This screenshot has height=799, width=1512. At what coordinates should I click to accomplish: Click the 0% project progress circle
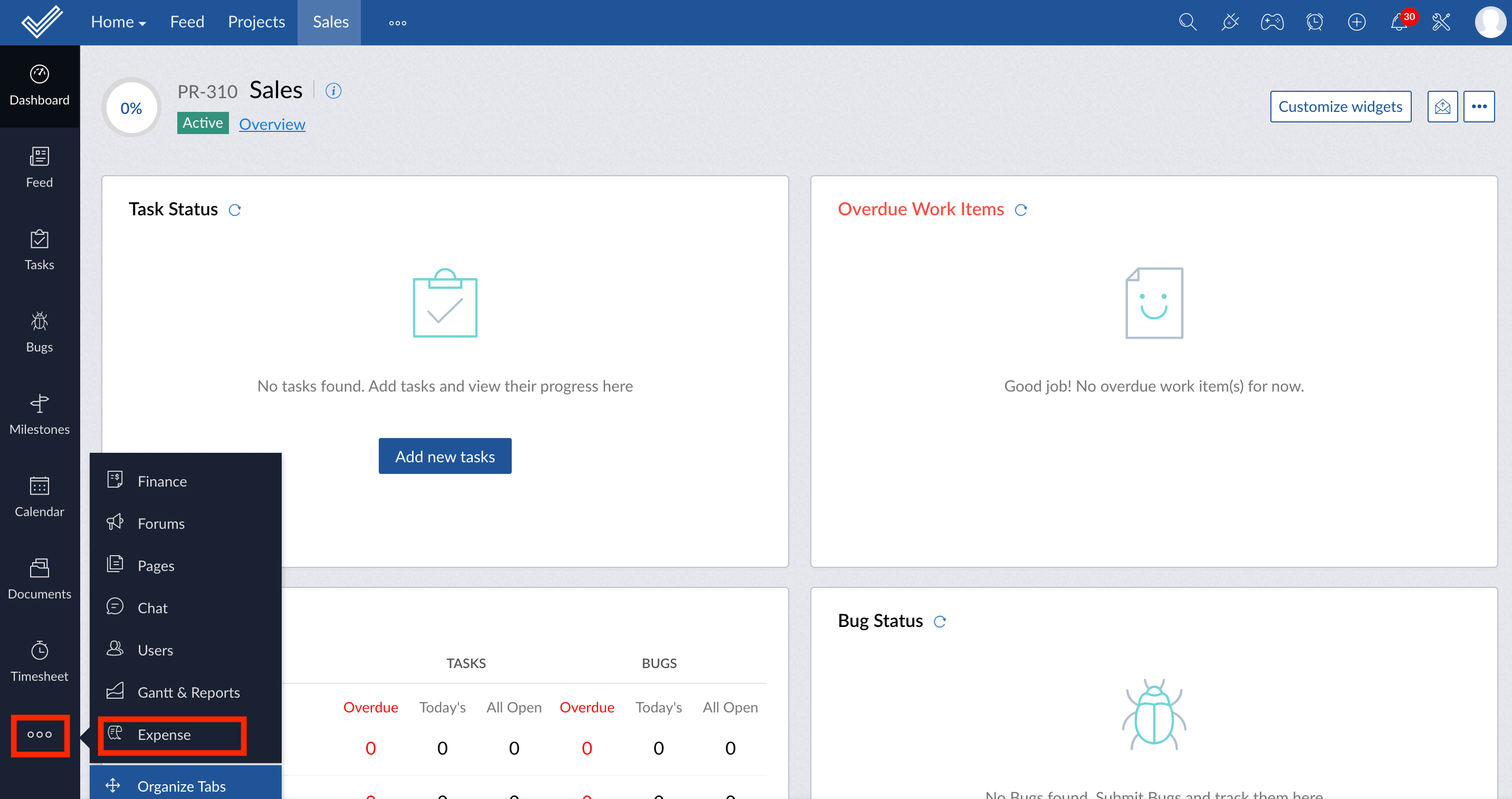tap(131, 108)
